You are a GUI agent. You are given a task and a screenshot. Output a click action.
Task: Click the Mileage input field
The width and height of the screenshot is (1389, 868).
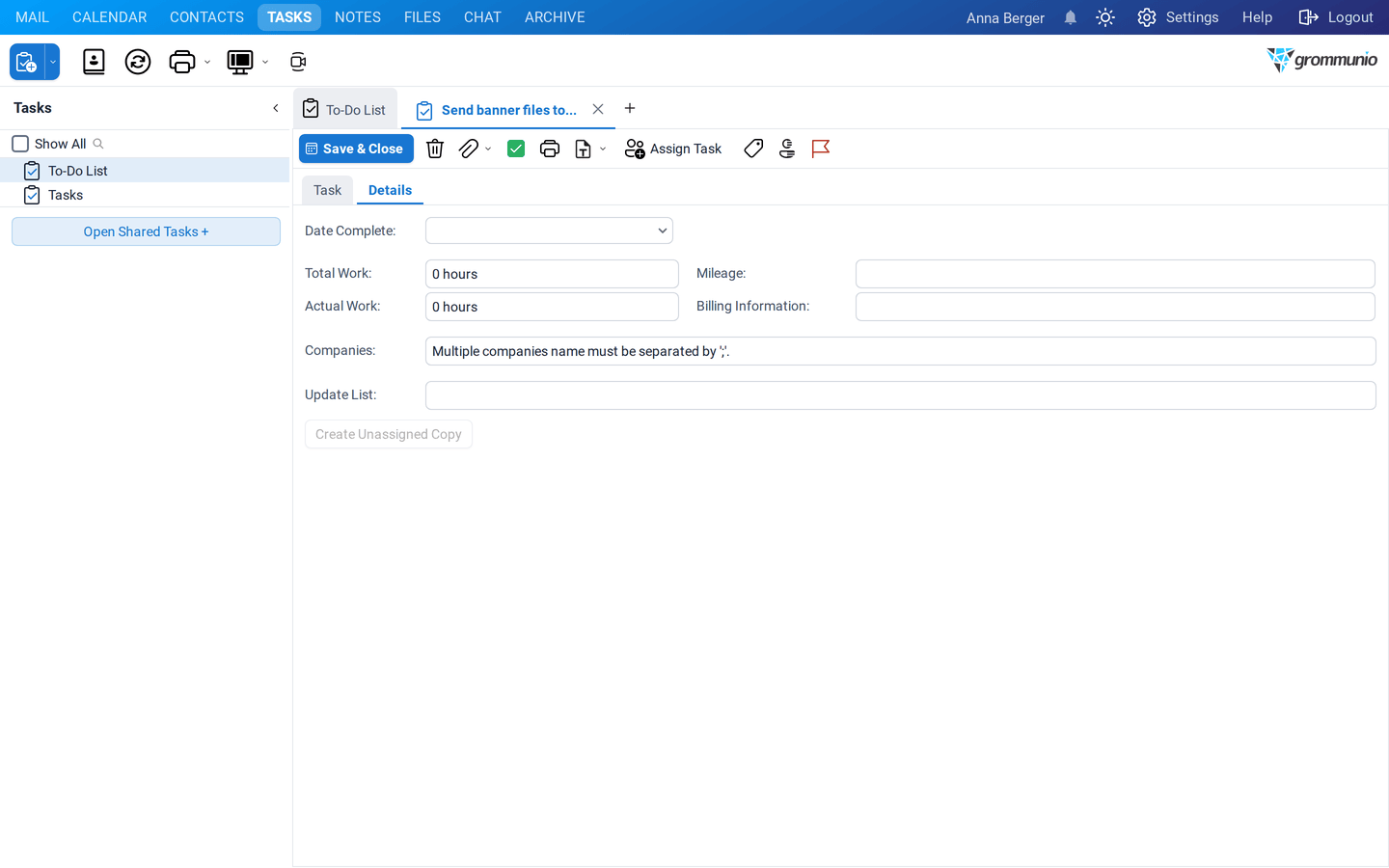click(x=1115, y=274)
